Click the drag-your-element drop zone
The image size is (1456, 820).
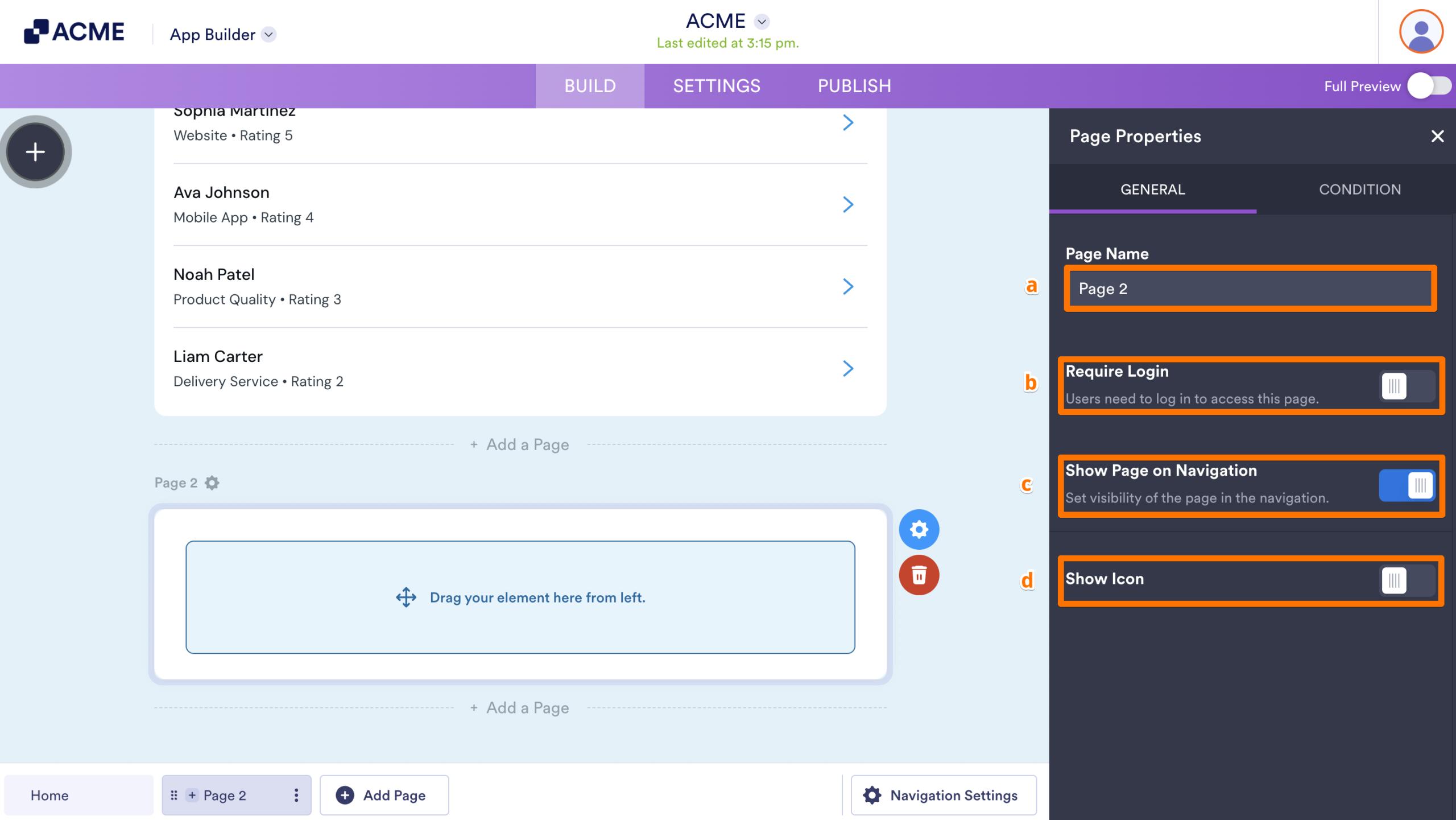(x=520, y=598)
